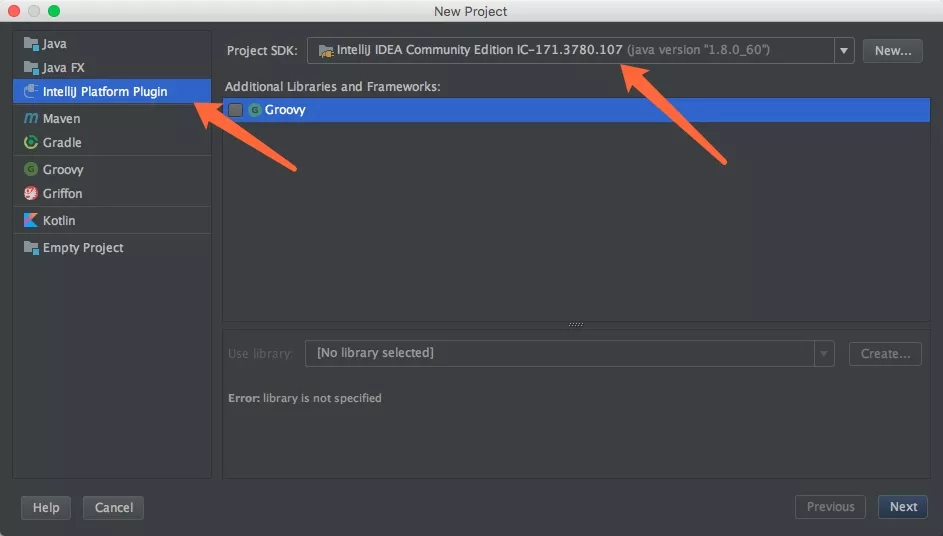
Task: Click the Help button
Action: 46,507
